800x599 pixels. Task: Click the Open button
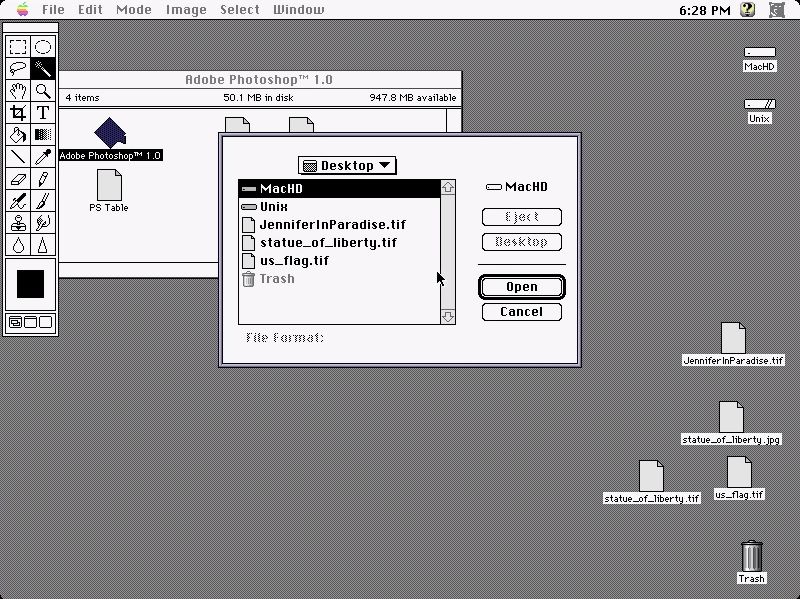521,287
